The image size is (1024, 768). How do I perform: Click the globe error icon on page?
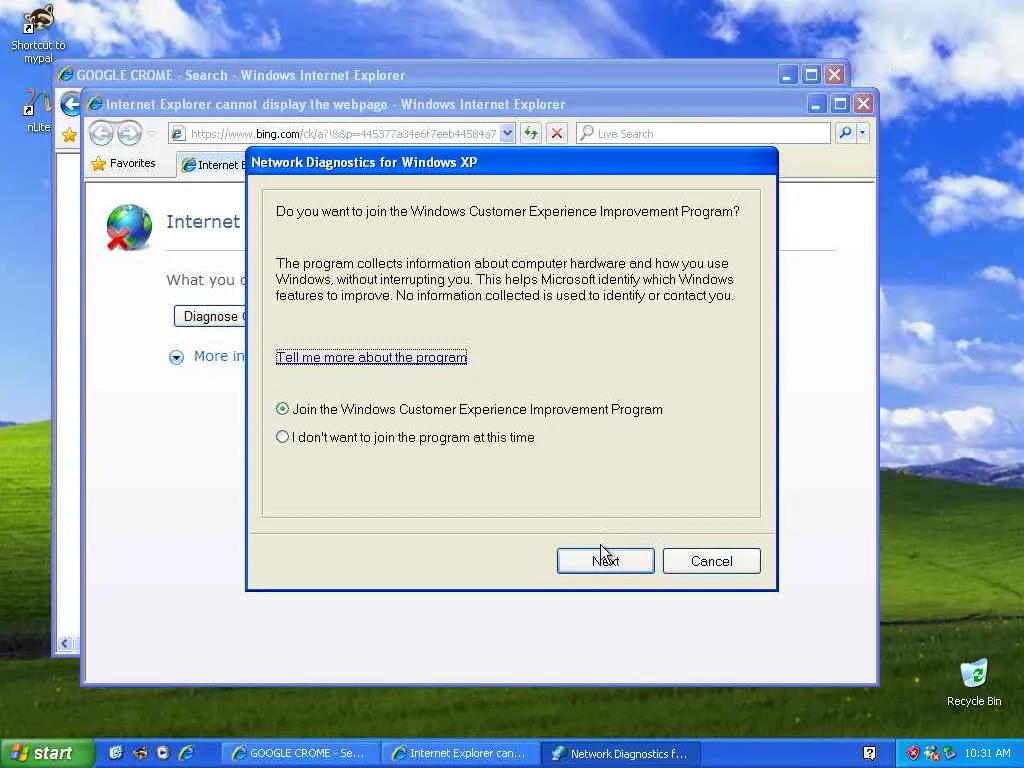pos(129,227)
